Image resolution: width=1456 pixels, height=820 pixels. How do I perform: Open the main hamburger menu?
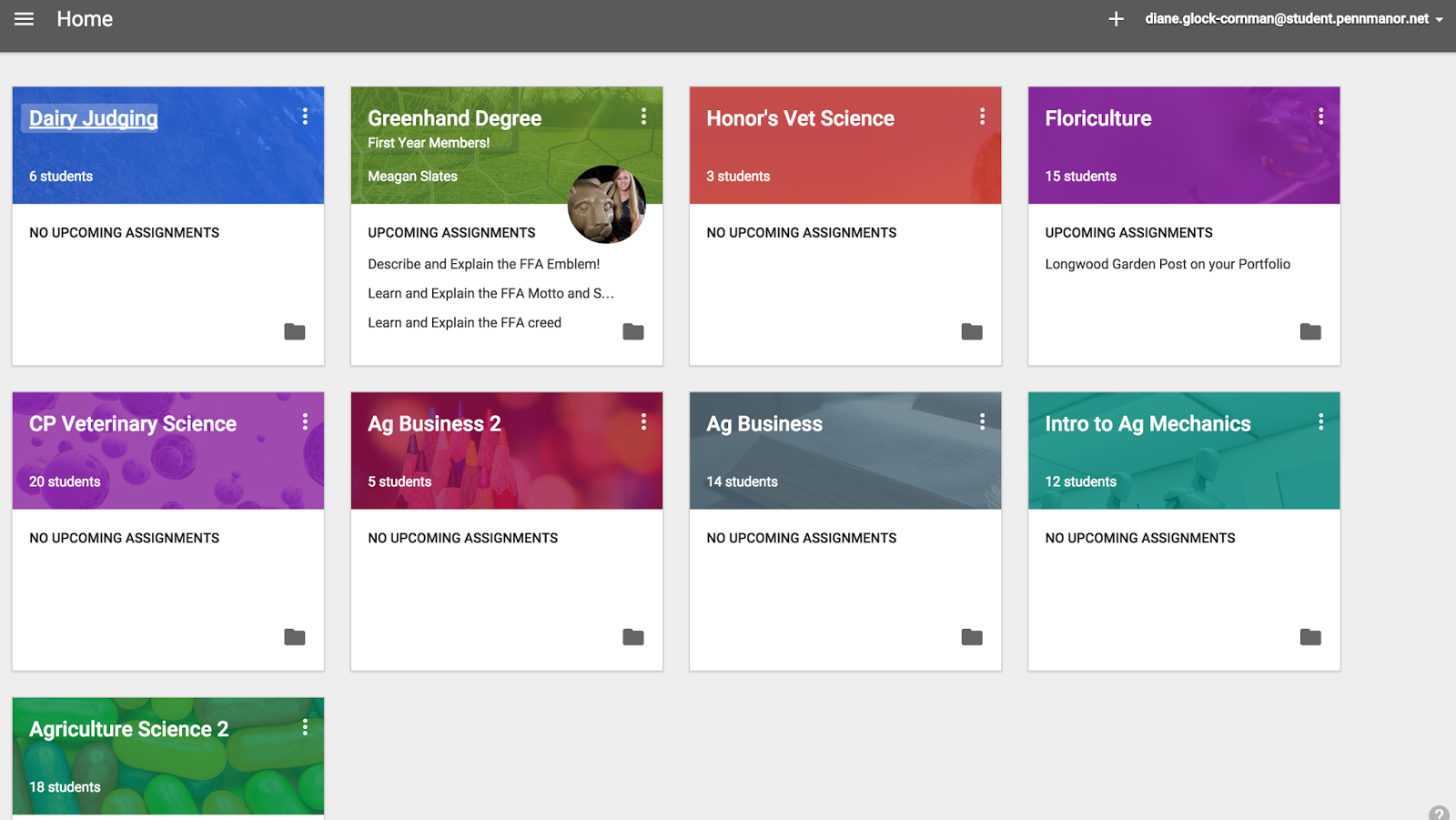click(25, 19)
